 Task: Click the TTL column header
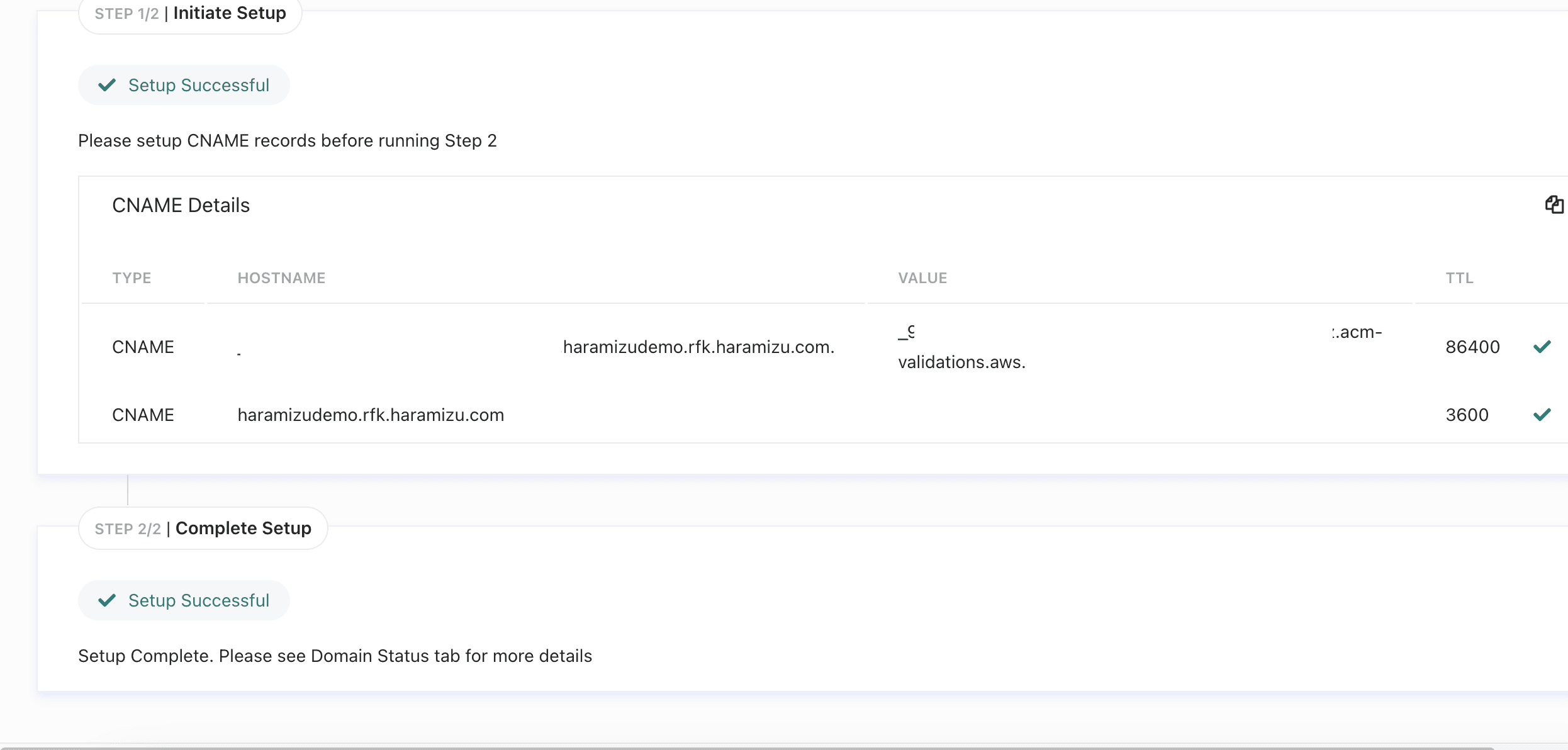[1459, 278]
